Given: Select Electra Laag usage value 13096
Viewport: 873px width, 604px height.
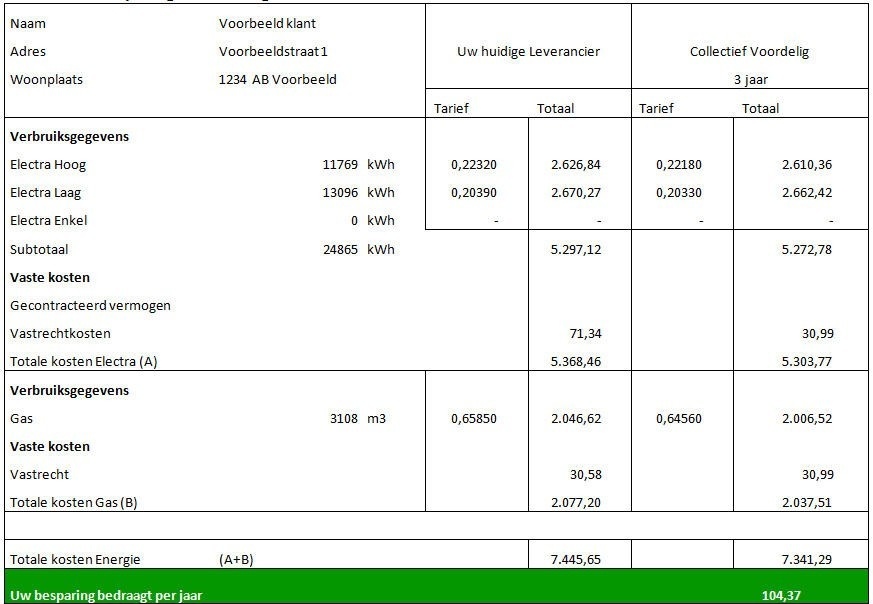Looking at the screenshot, I should coord(340,192).
